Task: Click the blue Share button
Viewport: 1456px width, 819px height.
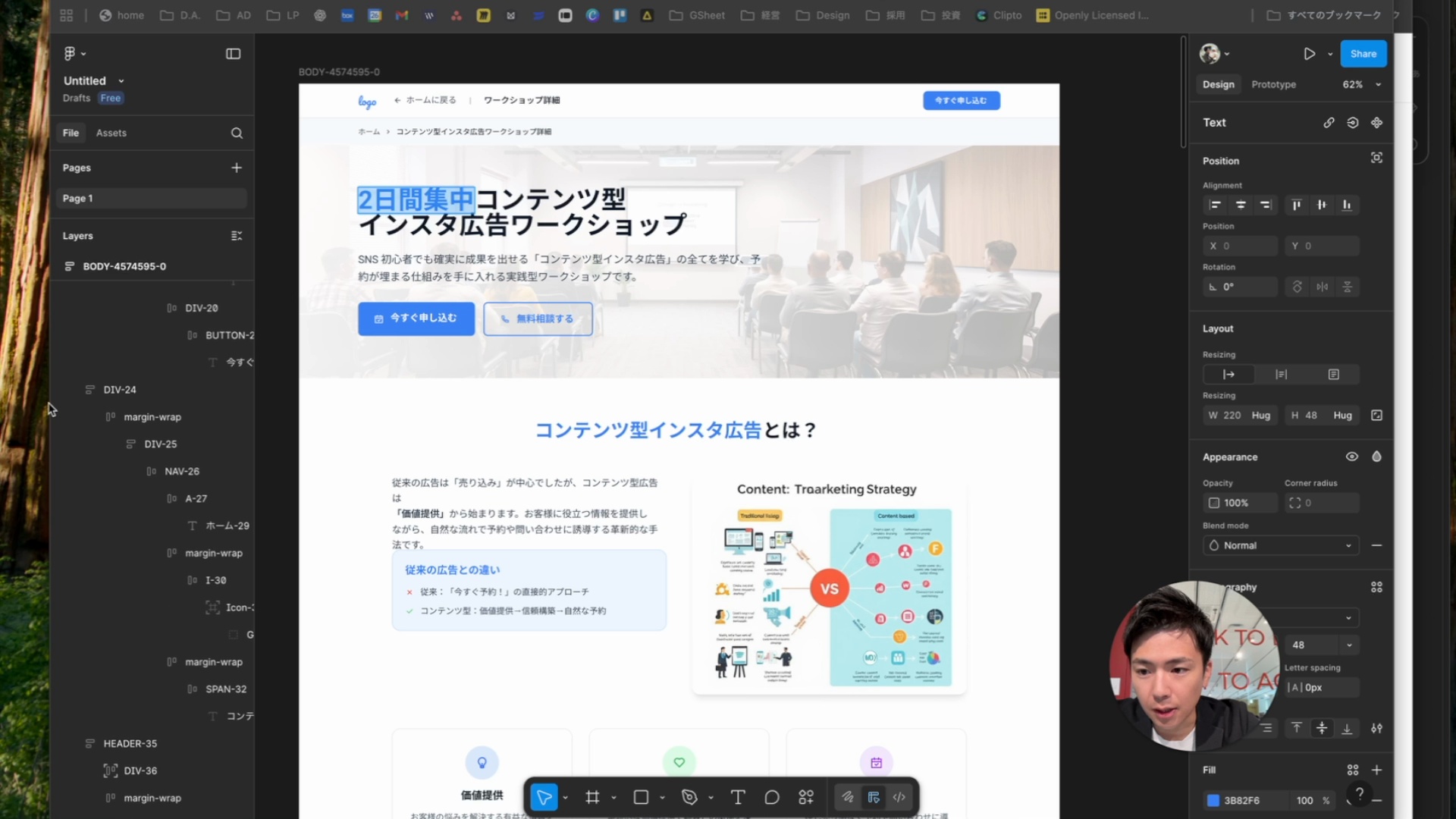Action: [x=1363, y=54]
